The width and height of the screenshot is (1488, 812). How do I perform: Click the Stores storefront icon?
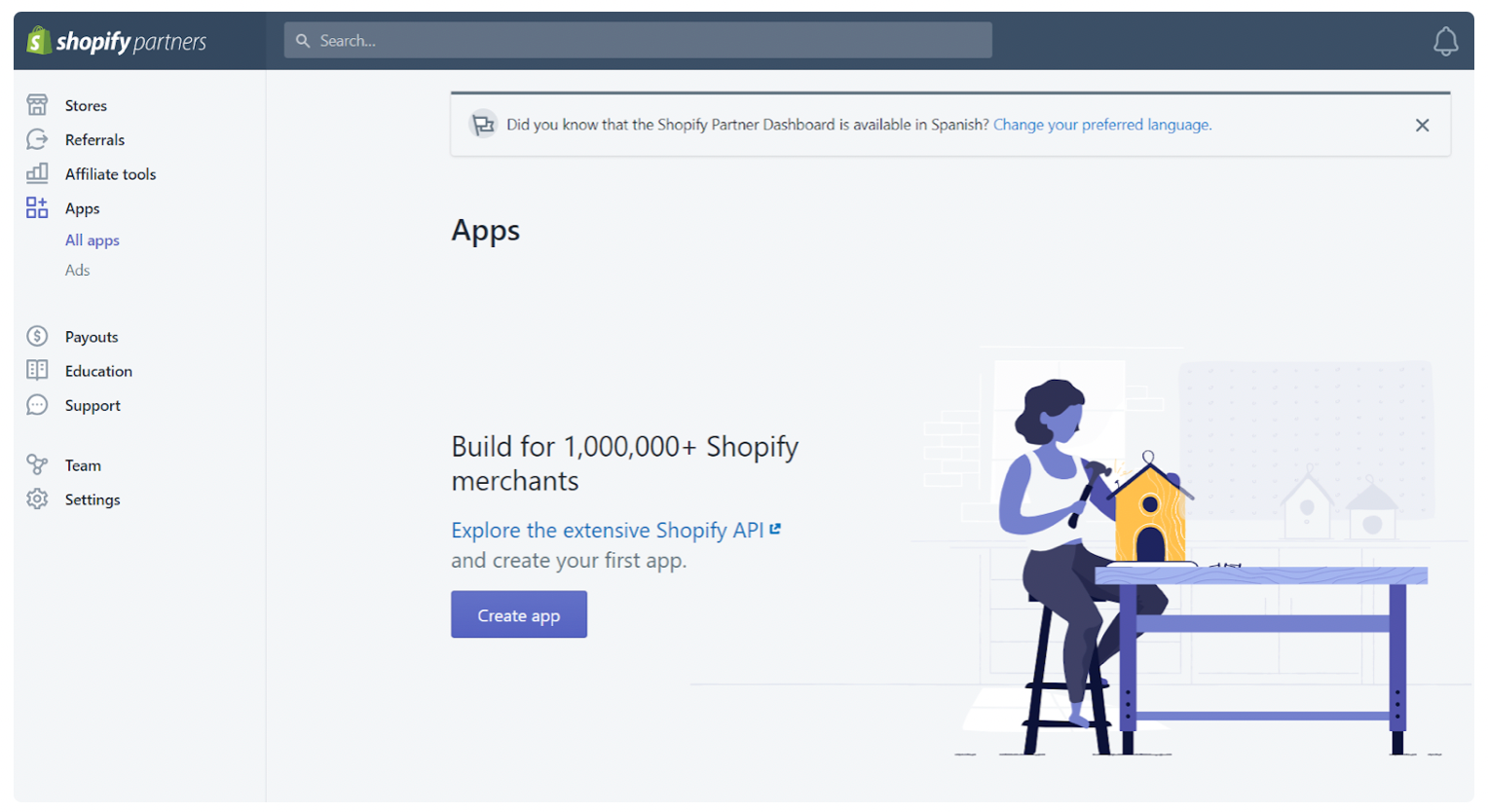[x=37, y=105]
